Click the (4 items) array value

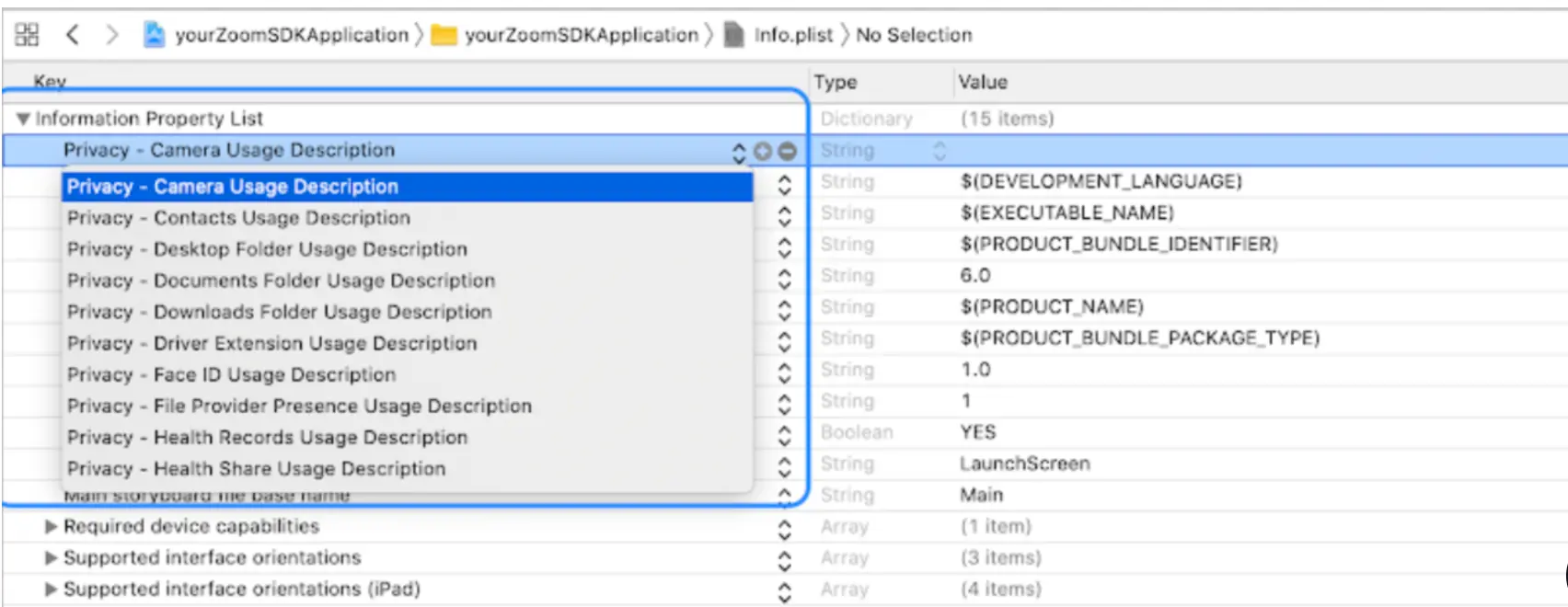1001,589
